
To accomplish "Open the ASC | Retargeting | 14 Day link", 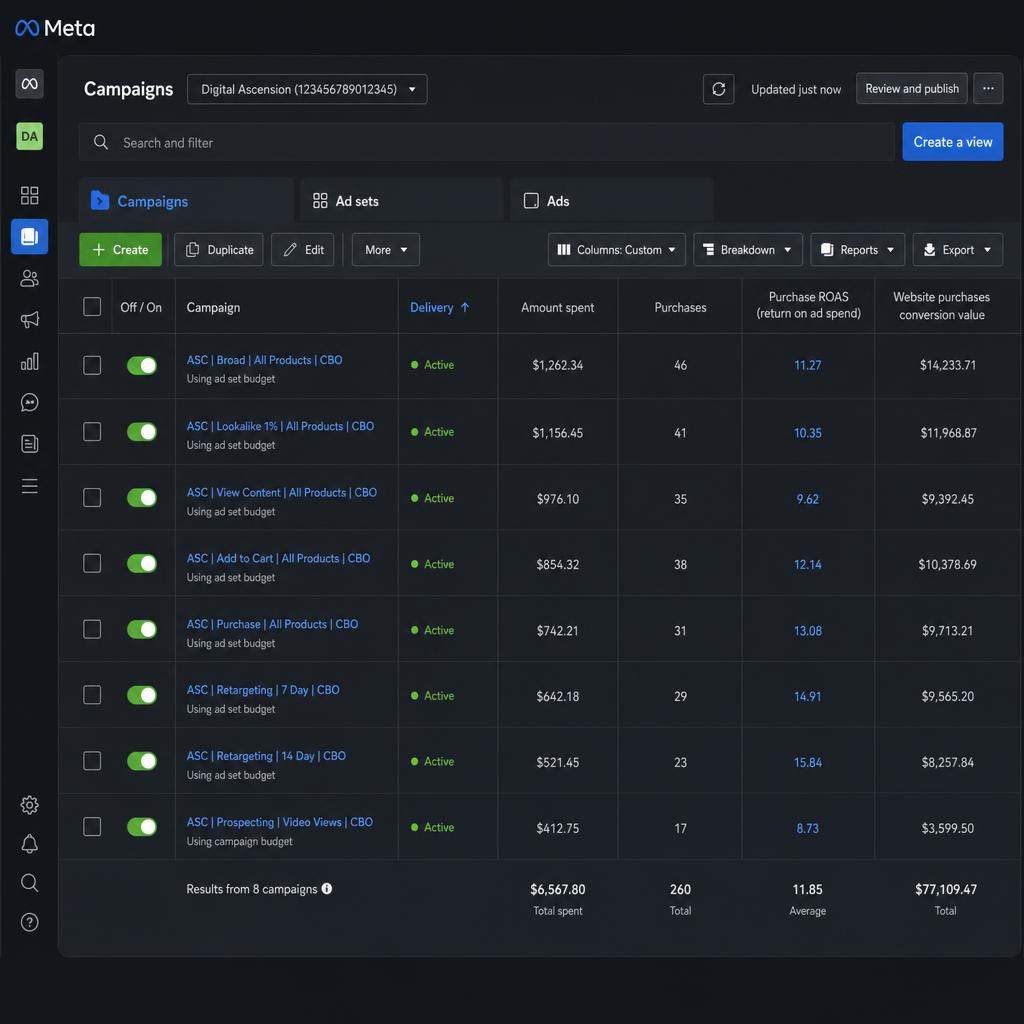I will [x=266, y=756].
